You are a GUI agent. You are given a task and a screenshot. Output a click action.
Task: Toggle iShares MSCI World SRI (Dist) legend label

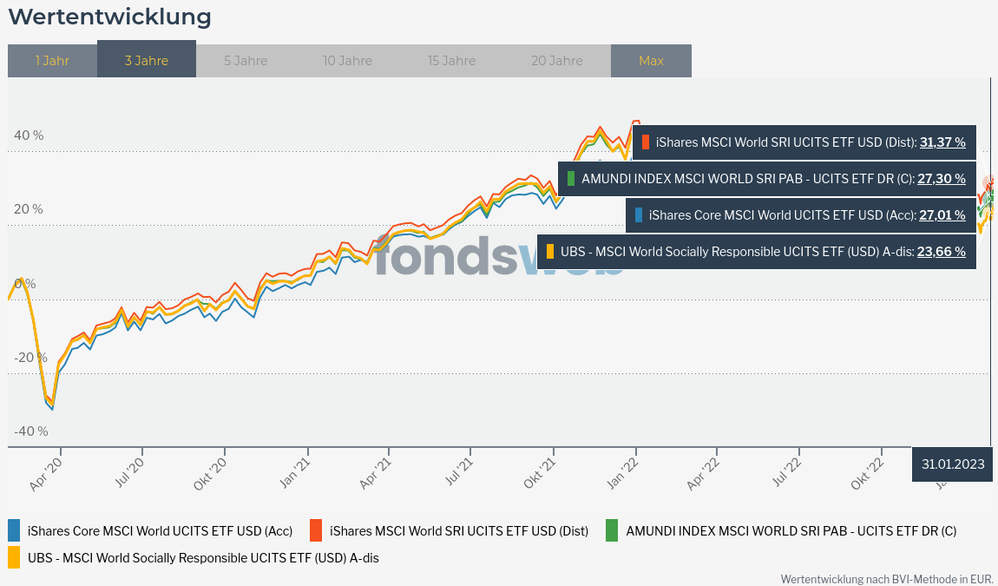tap(459, 531)
